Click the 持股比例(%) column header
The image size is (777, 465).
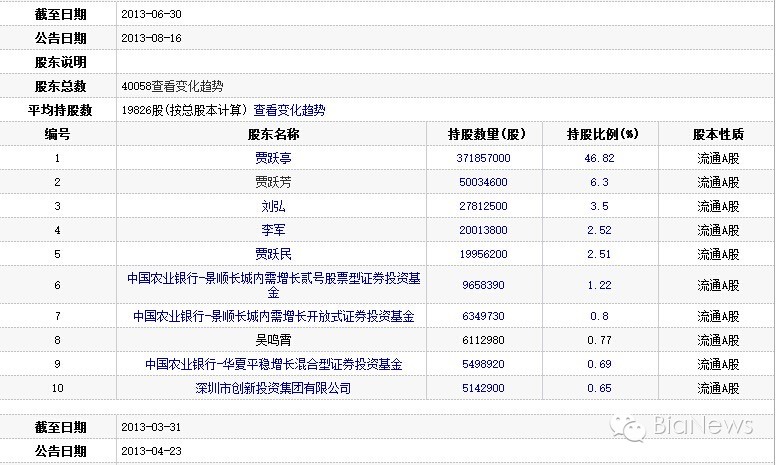pos(602,134)
